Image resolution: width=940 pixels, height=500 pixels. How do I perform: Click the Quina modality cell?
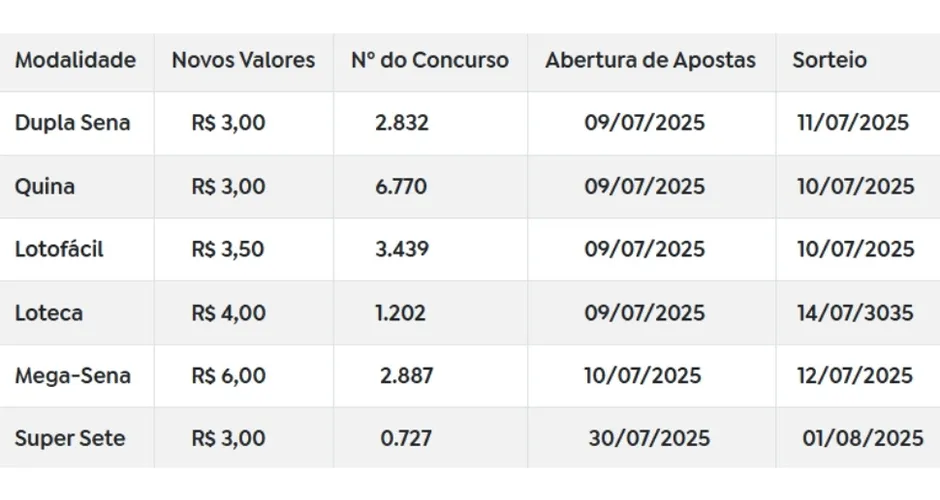45,186
